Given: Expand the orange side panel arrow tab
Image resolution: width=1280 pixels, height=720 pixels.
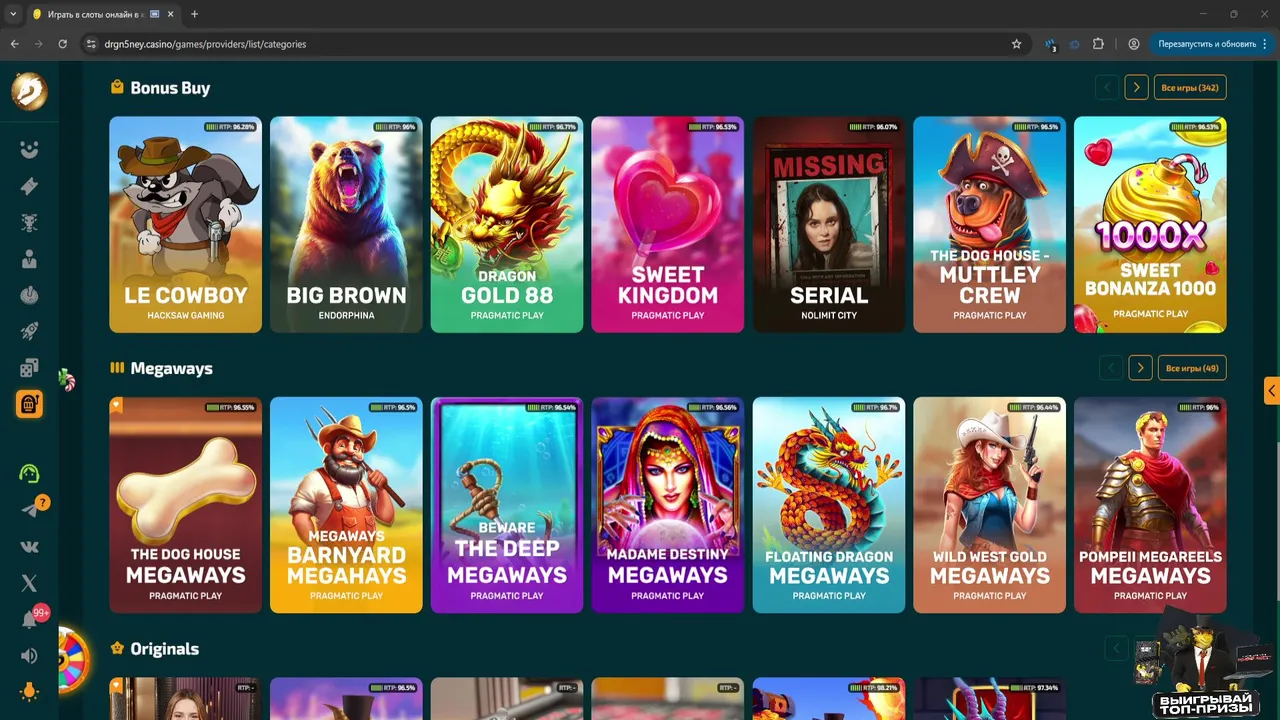Looking at the screenshot, I should (1272, 390).
